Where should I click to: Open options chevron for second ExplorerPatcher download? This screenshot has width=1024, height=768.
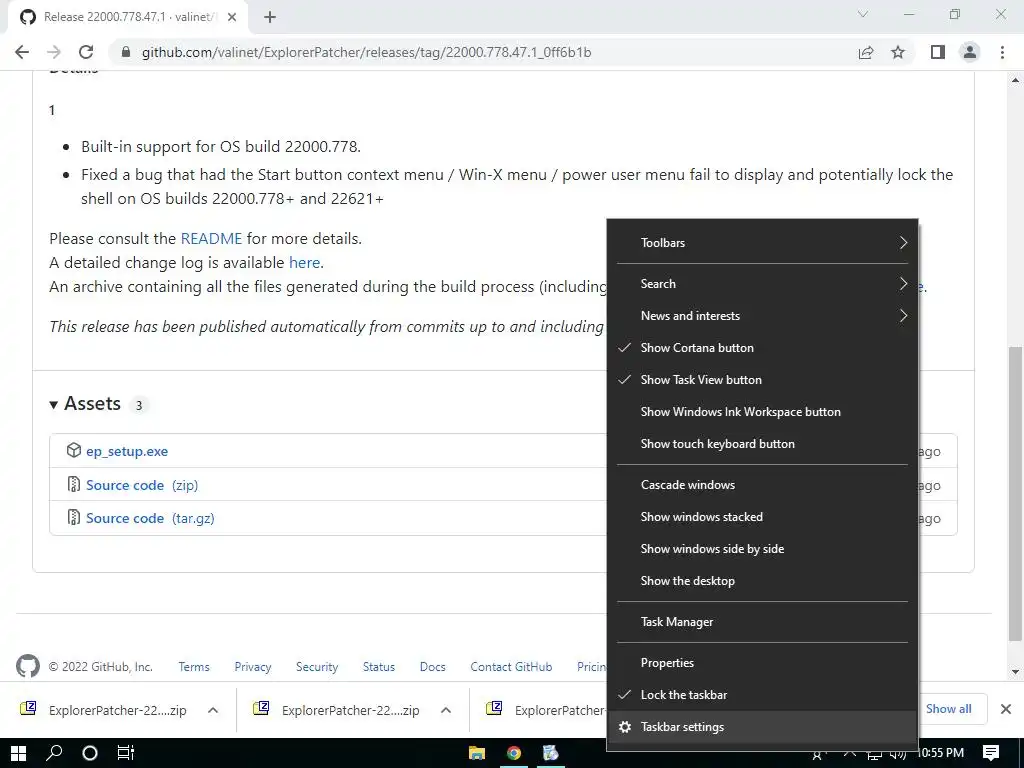click(446, 710)
